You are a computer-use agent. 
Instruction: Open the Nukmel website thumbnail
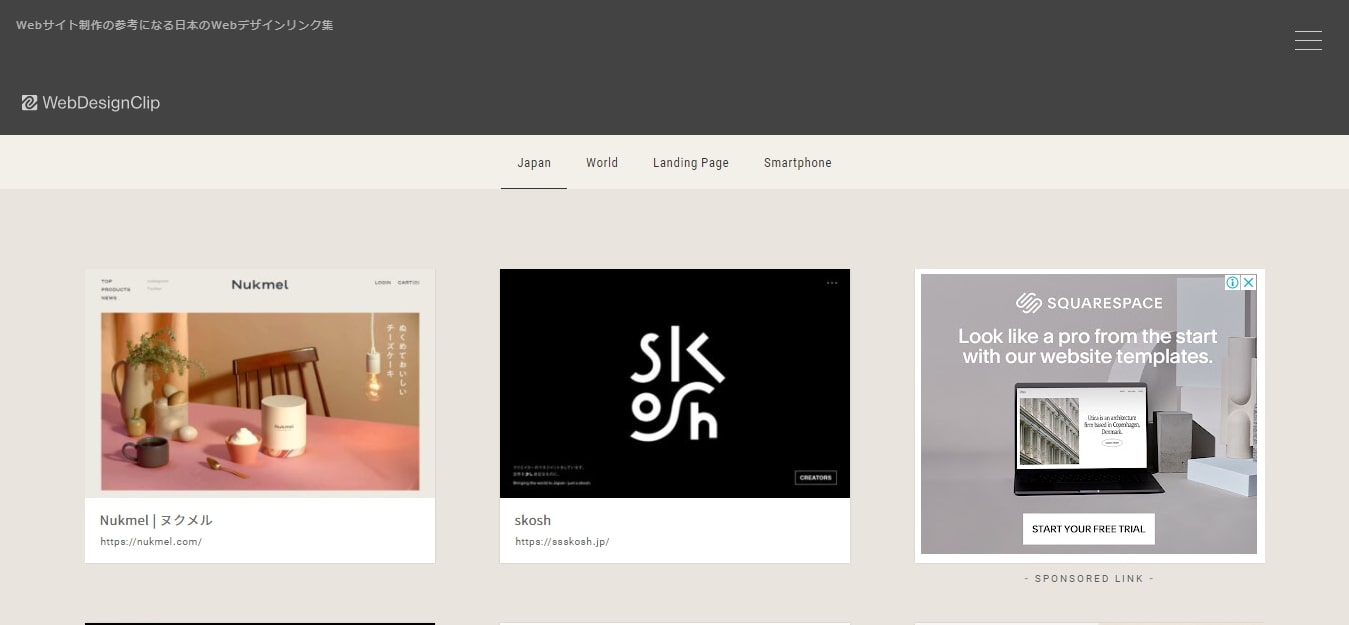[260, 383]
